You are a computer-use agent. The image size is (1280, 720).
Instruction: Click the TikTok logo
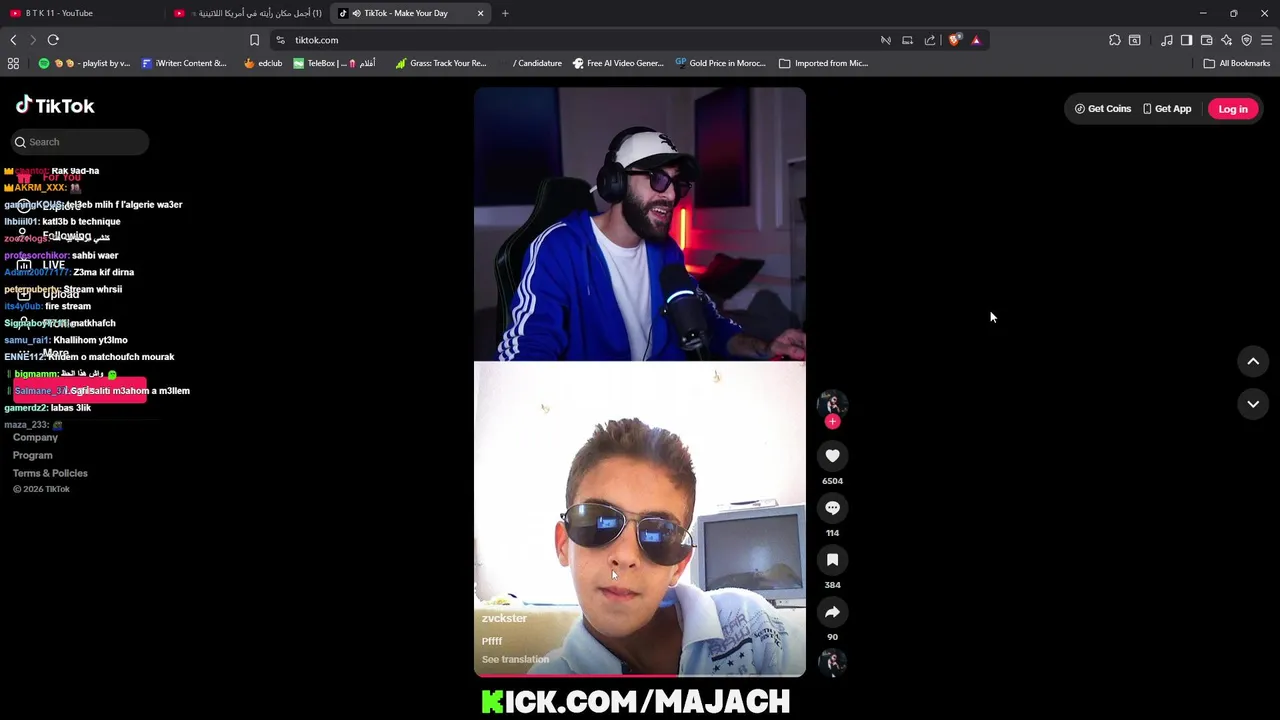[55, 105]
